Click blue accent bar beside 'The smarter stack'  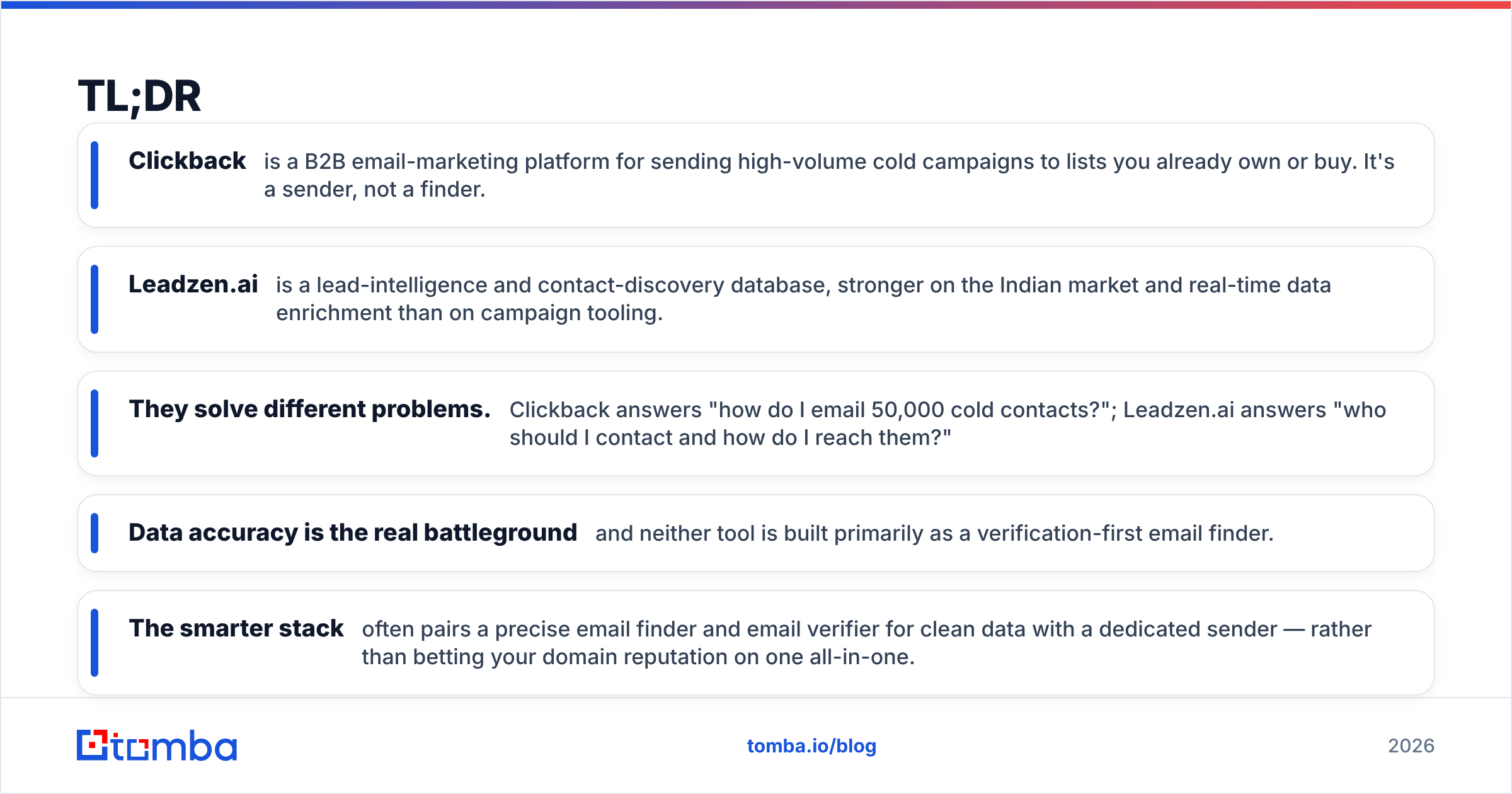pyautogui.click(x=94, y=643)
